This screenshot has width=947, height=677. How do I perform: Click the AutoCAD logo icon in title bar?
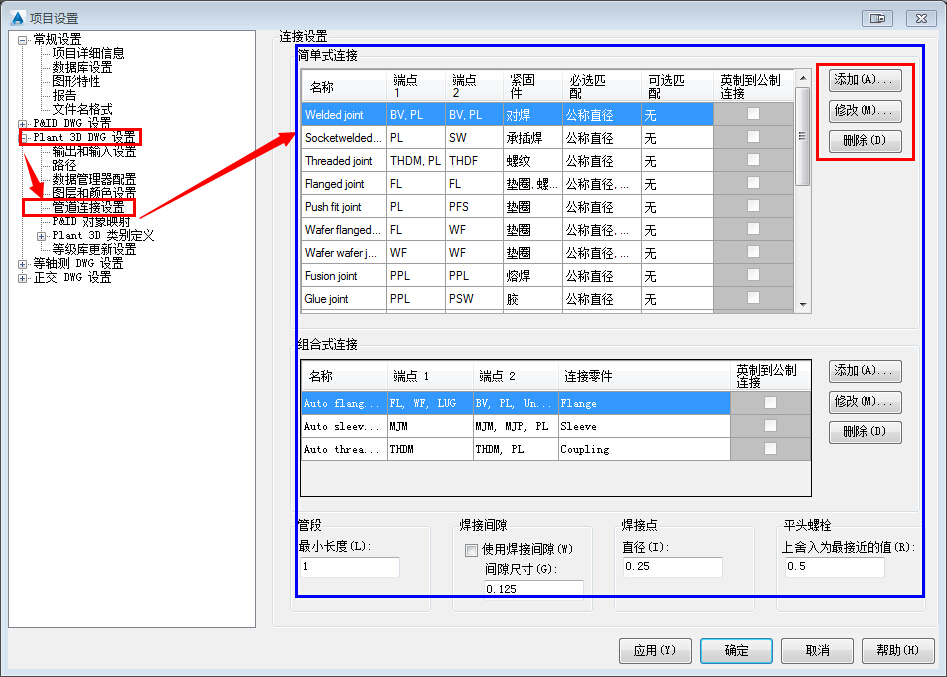pyautogui.click(x=16, y=18)
